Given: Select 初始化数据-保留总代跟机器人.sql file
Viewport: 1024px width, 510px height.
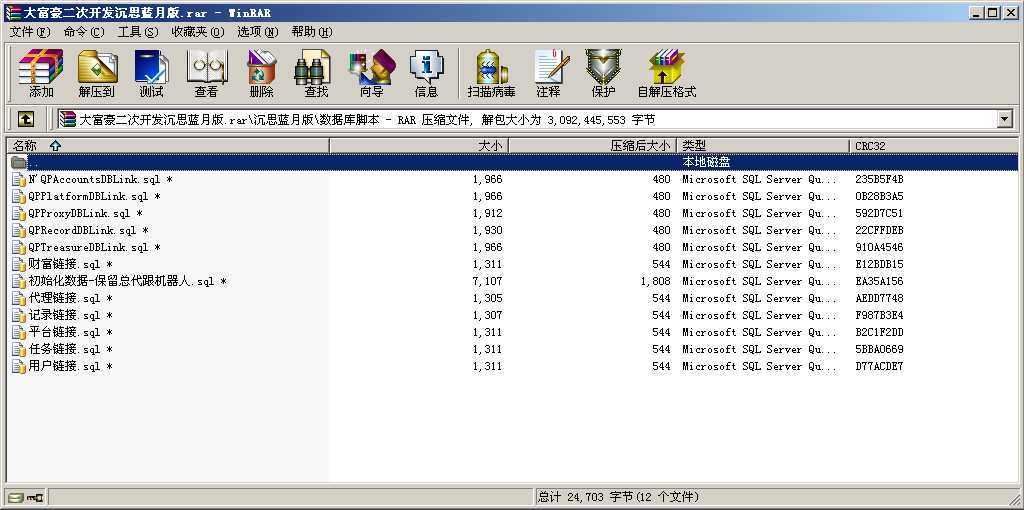Looking at the screenshot, I should click(127, 281).
